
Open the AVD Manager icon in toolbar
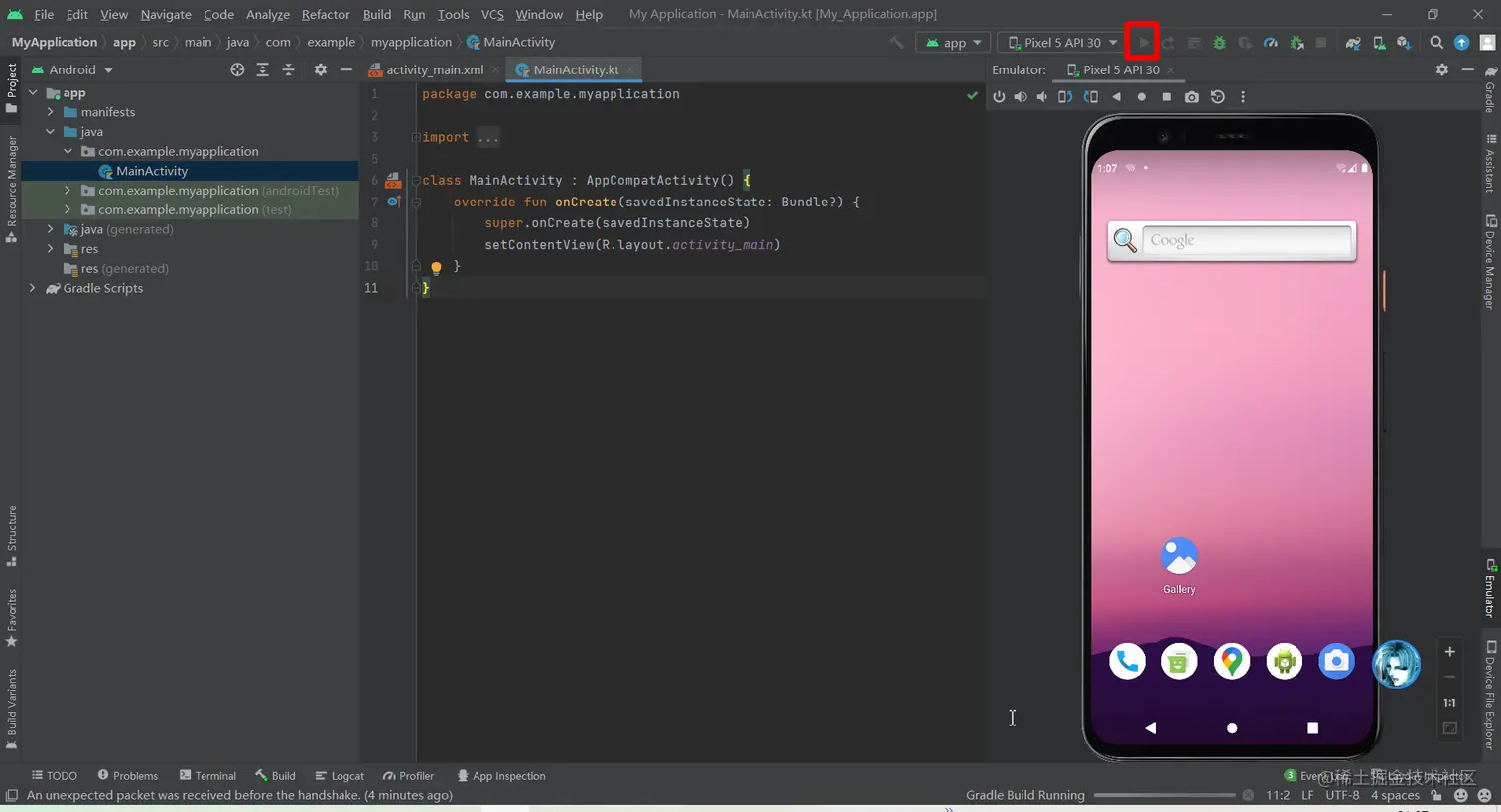[1379, 43]
